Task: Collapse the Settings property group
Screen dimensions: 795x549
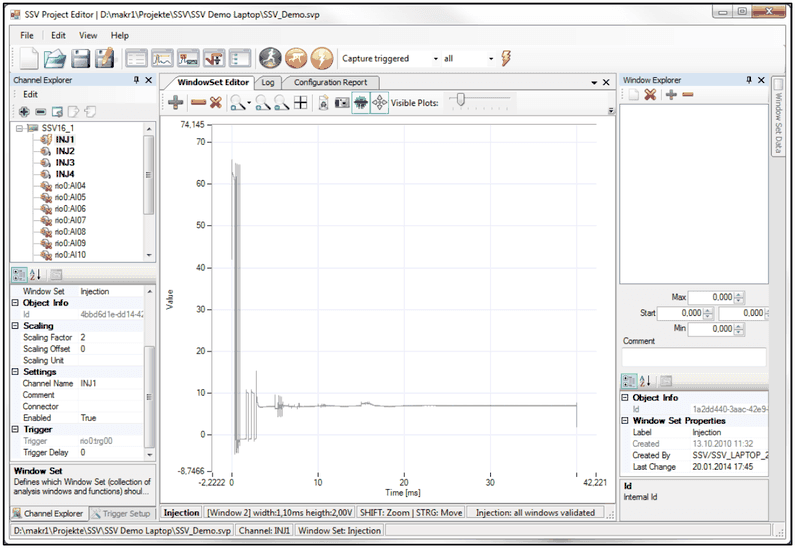Action: pos(15,372)
